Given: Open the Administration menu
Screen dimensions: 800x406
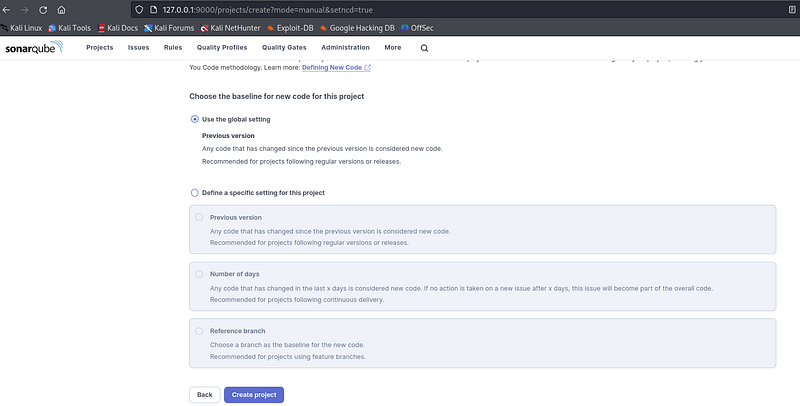Looking at the screenshot, I should (345, 47).
